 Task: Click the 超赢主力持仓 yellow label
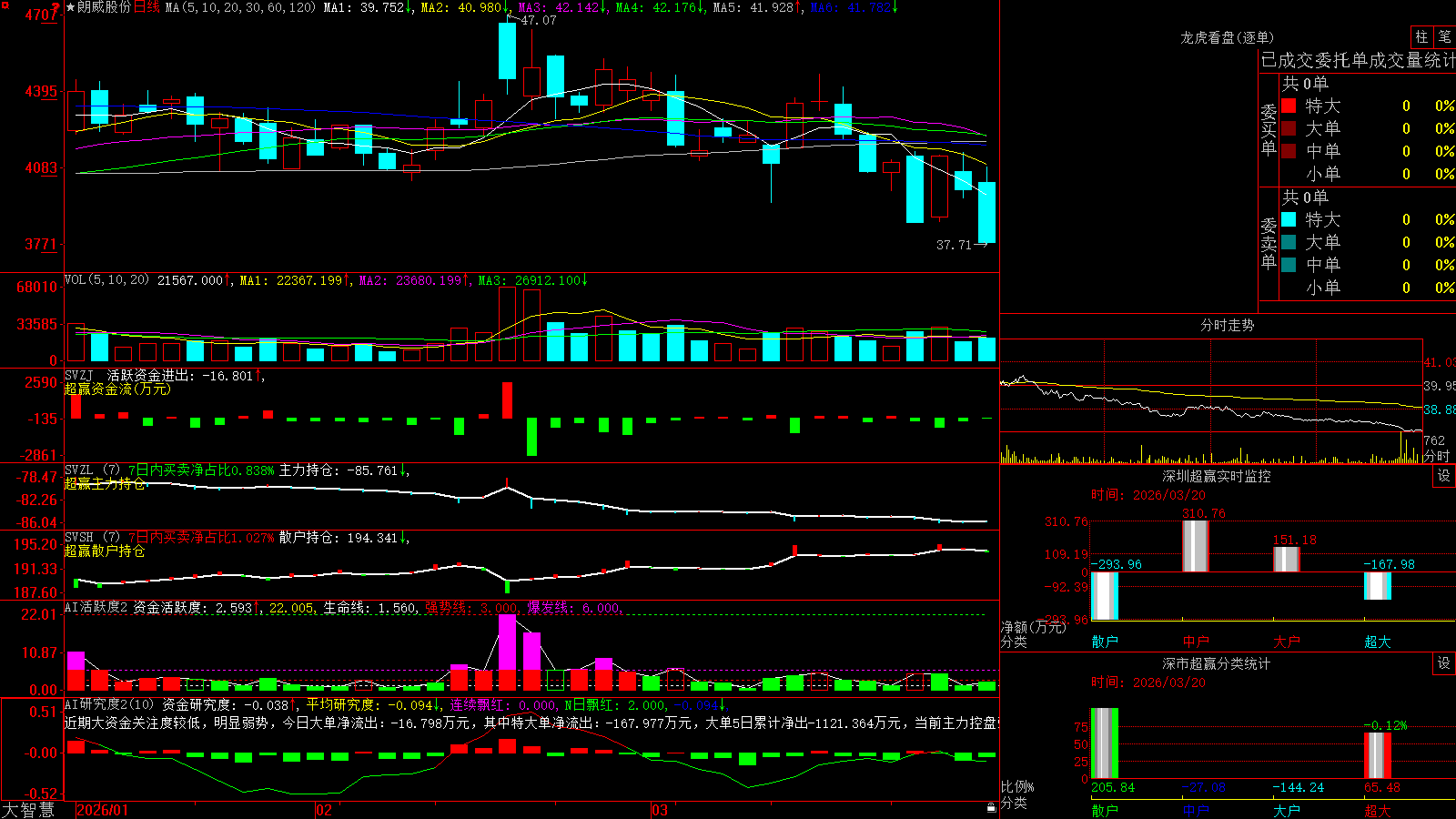point(105,483)
